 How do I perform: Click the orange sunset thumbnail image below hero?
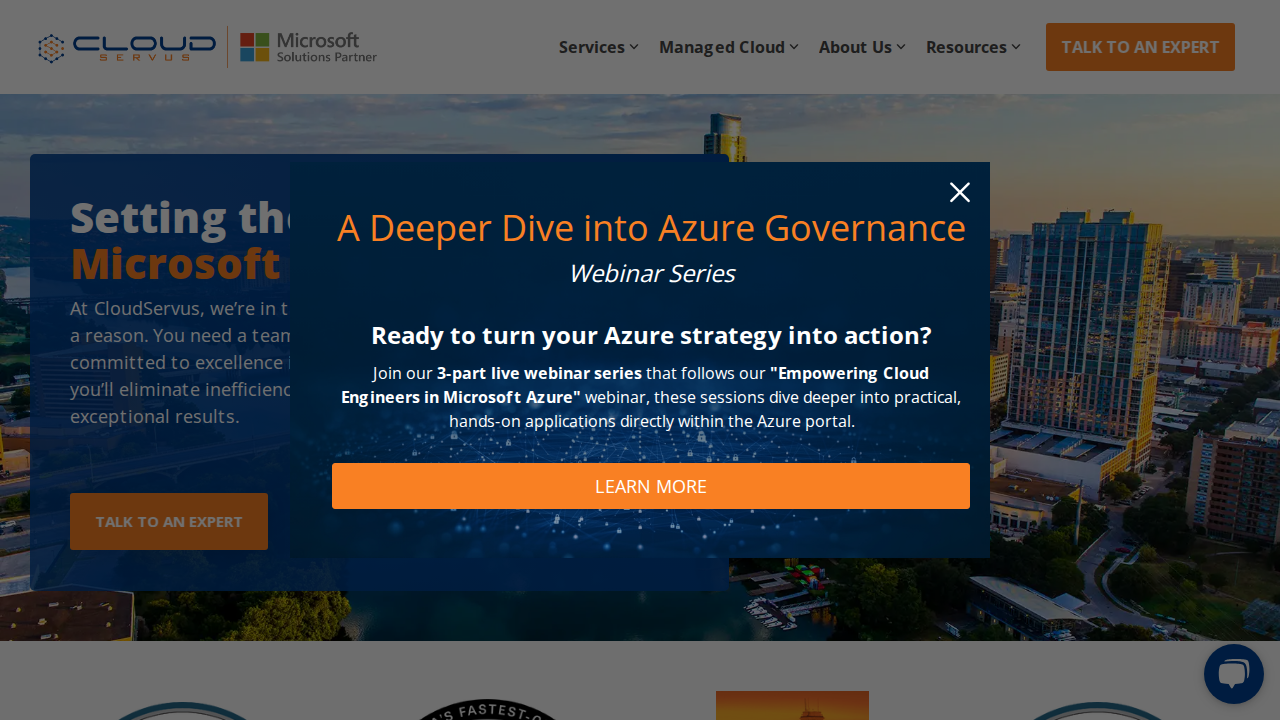[792, 705]
